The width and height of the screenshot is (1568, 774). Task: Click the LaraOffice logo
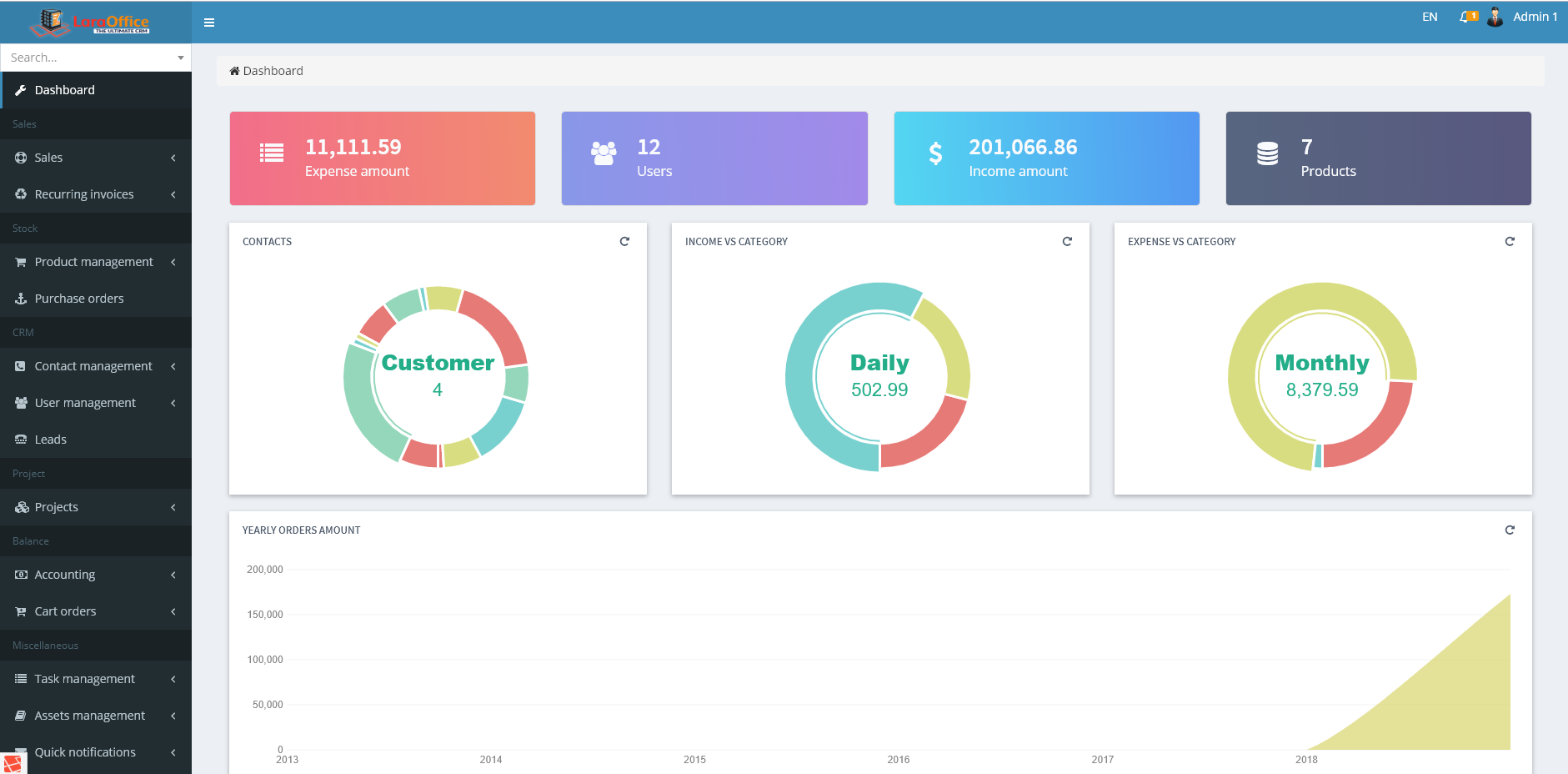point(89,23)
